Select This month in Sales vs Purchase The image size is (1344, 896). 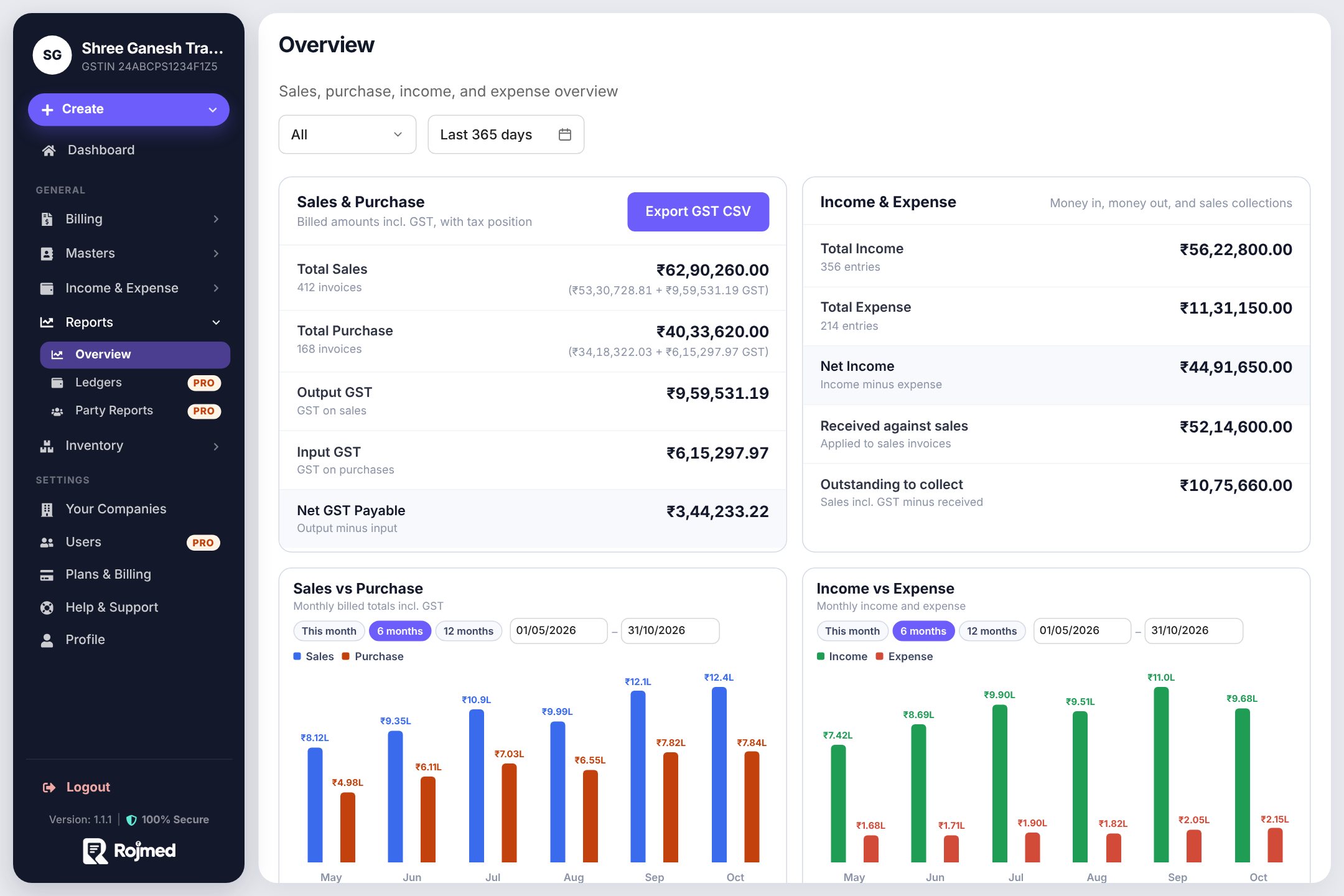[x=329, y=631]
